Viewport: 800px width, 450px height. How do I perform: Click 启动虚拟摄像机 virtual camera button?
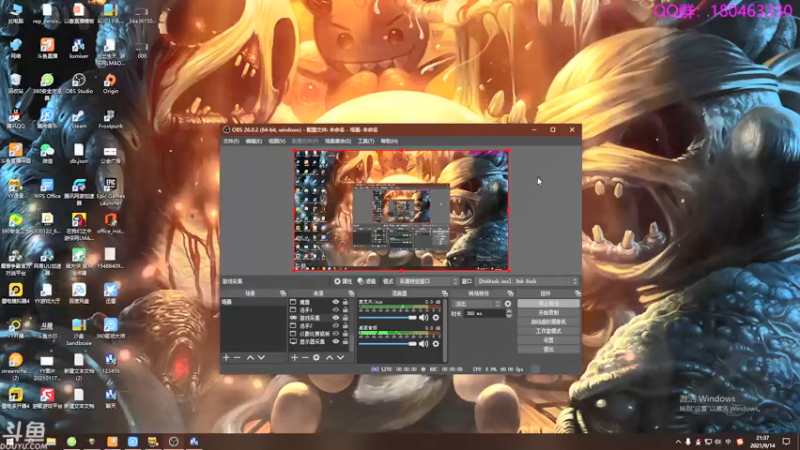pos(548,322)
